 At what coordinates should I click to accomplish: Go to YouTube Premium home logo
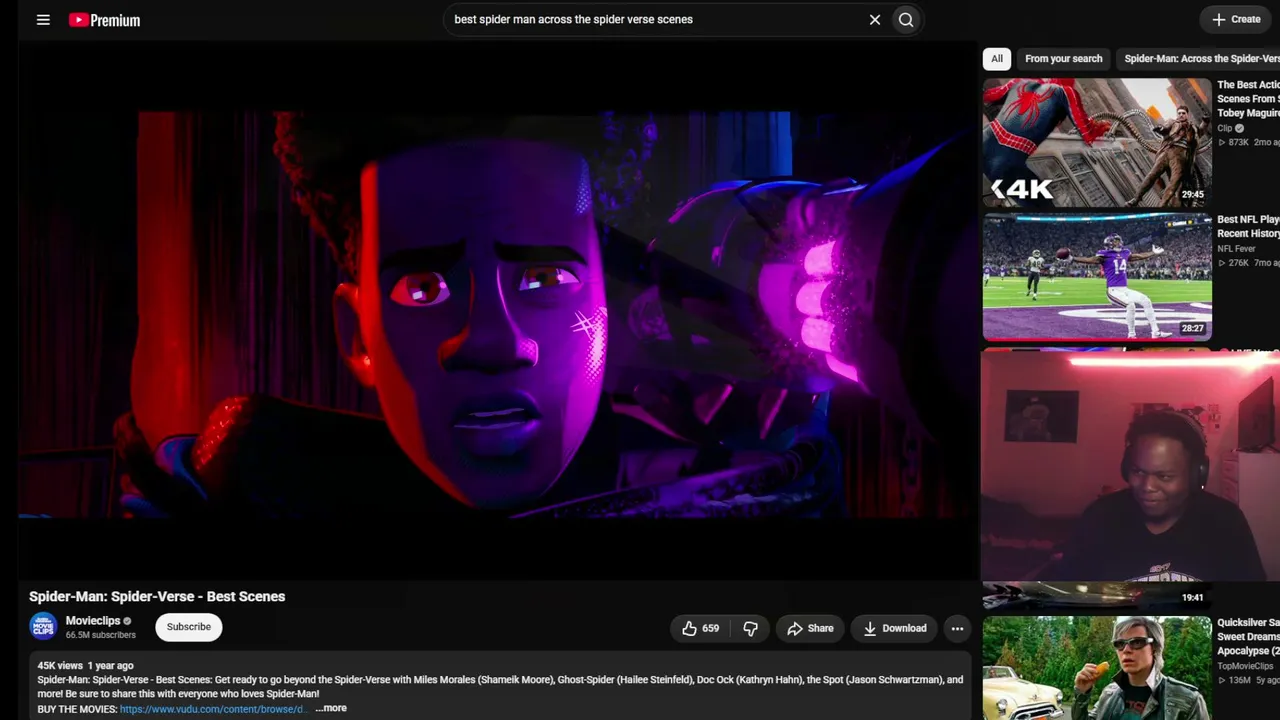(x=104, y=20)
